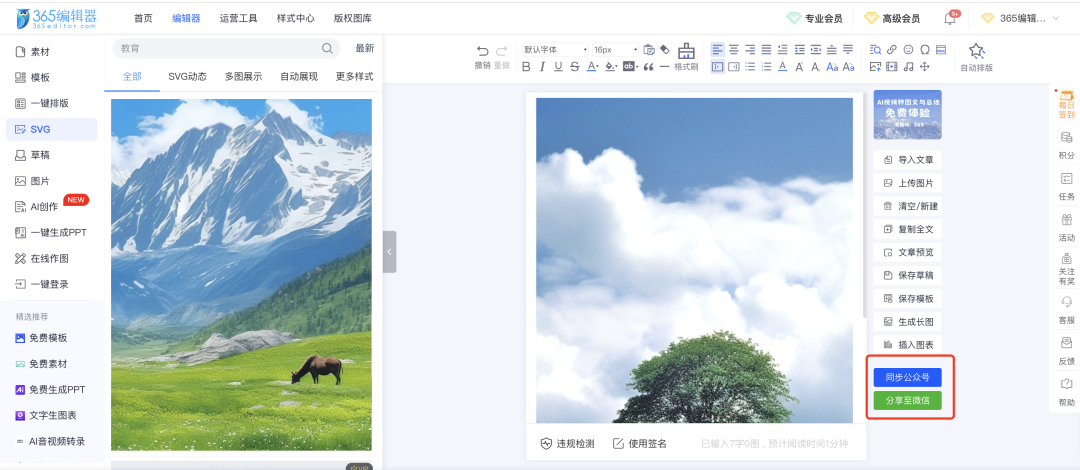Go to 首页 in top navigation
This screenshot has width=1080, height=470.
point(143,19)
